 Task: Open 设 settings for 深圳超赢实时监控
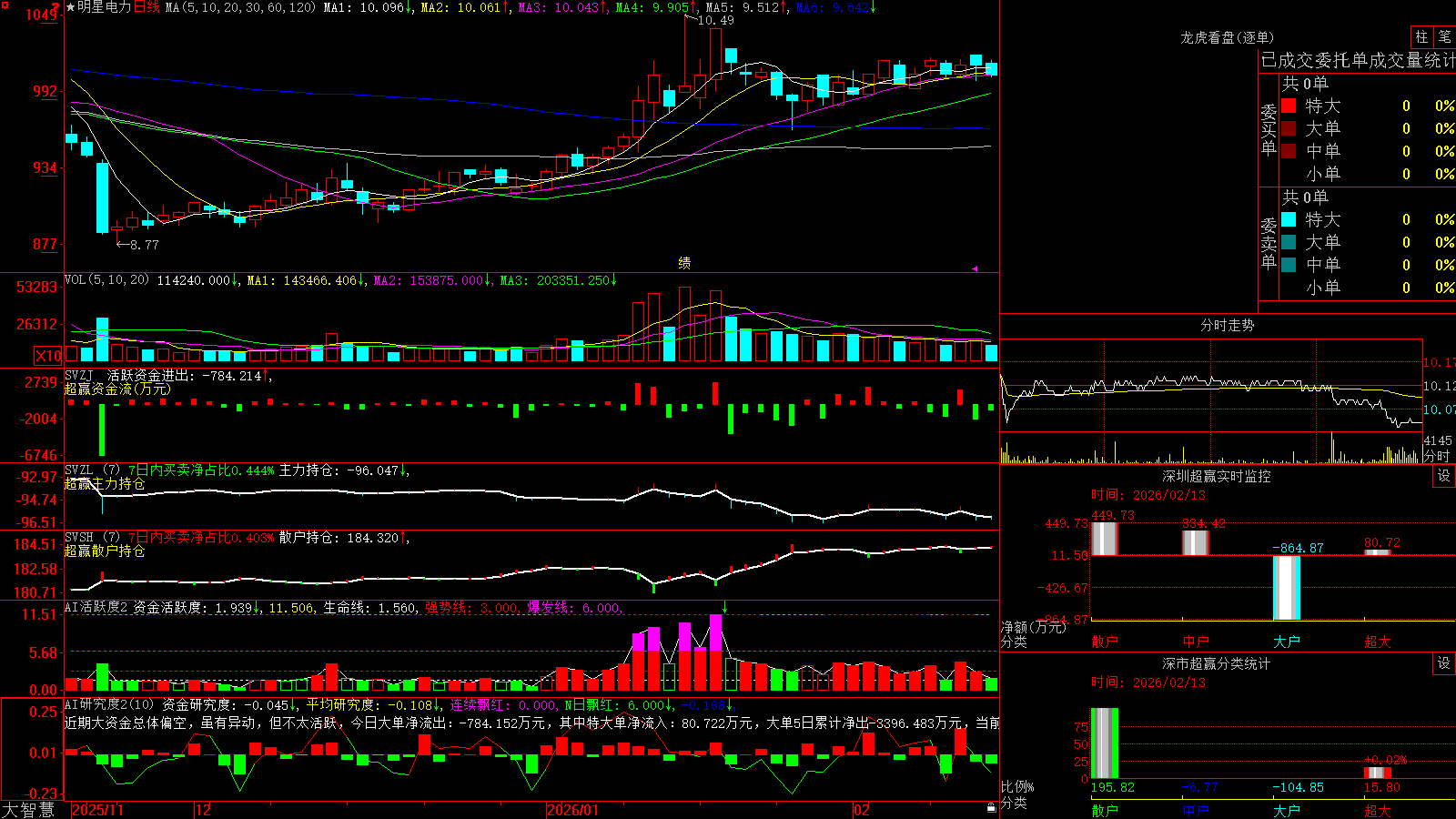point(1444,476)
